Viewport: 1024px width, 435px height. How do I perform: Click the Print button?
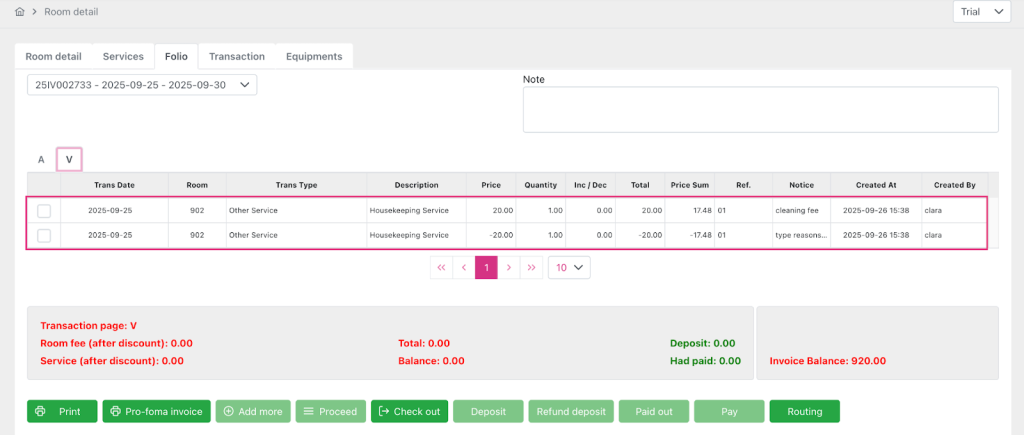coord(61,411)
